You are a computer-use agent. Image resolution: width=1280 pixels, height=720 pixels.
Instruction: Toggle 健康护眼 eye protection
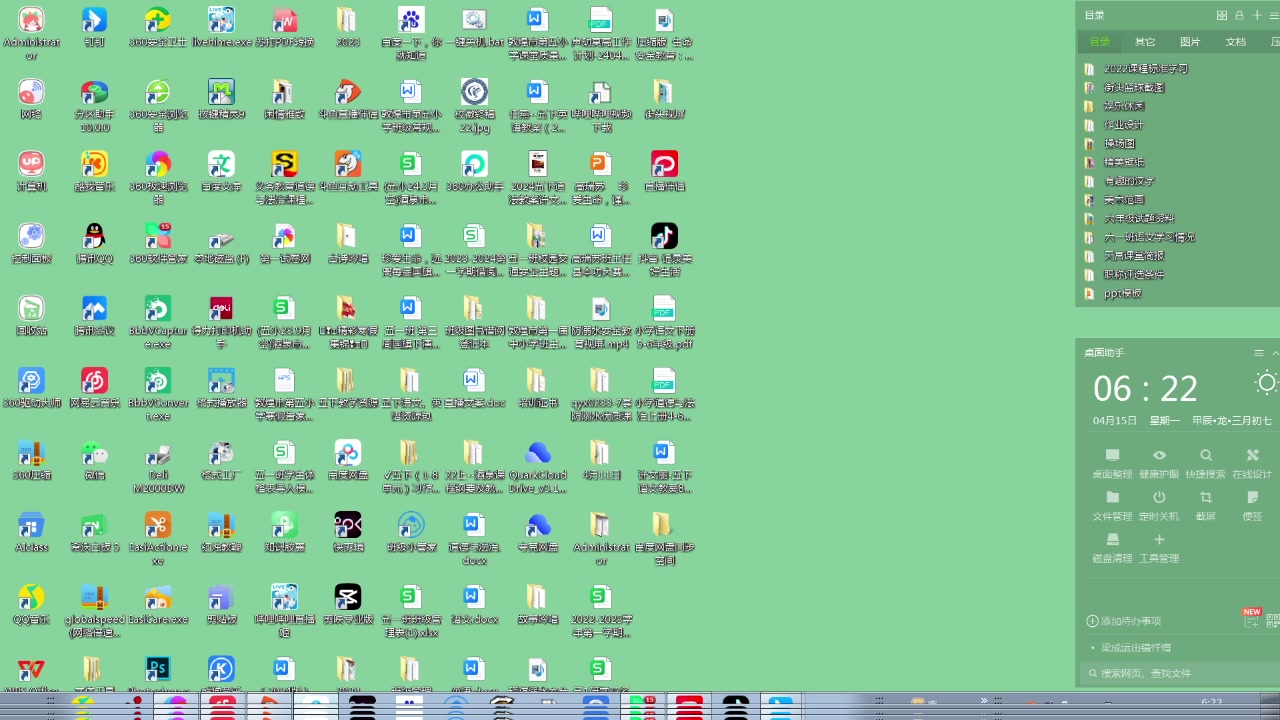point(1159,463)
